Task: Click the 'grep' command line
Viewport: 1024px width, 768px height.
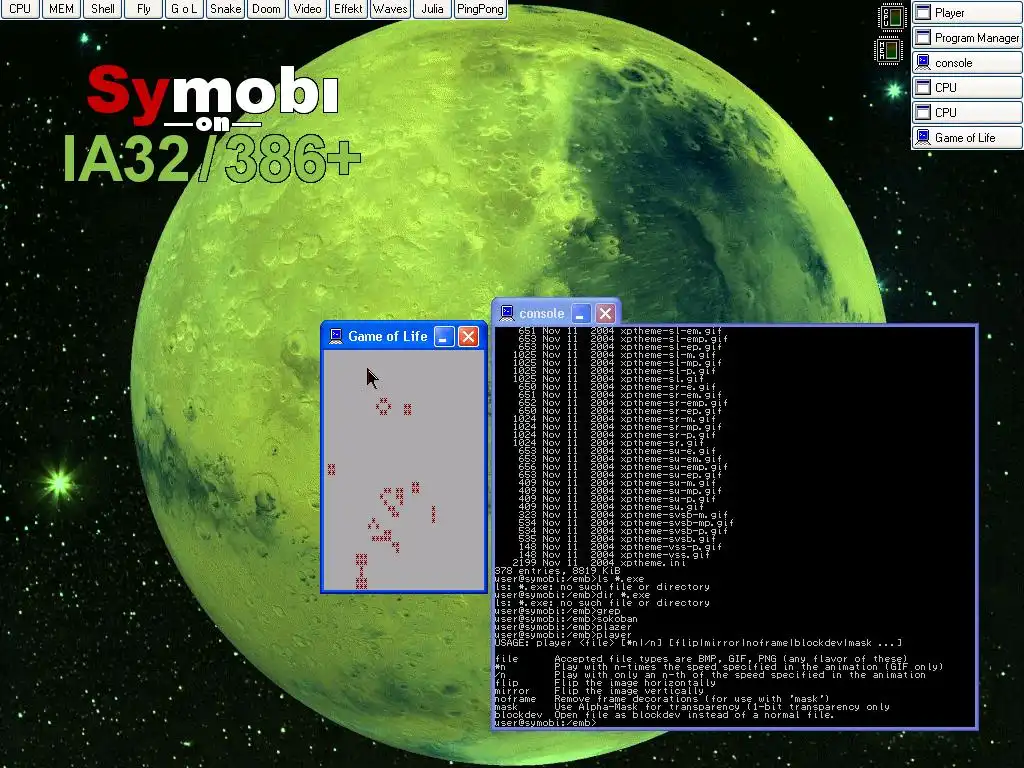Action: (x=557, y=611)
